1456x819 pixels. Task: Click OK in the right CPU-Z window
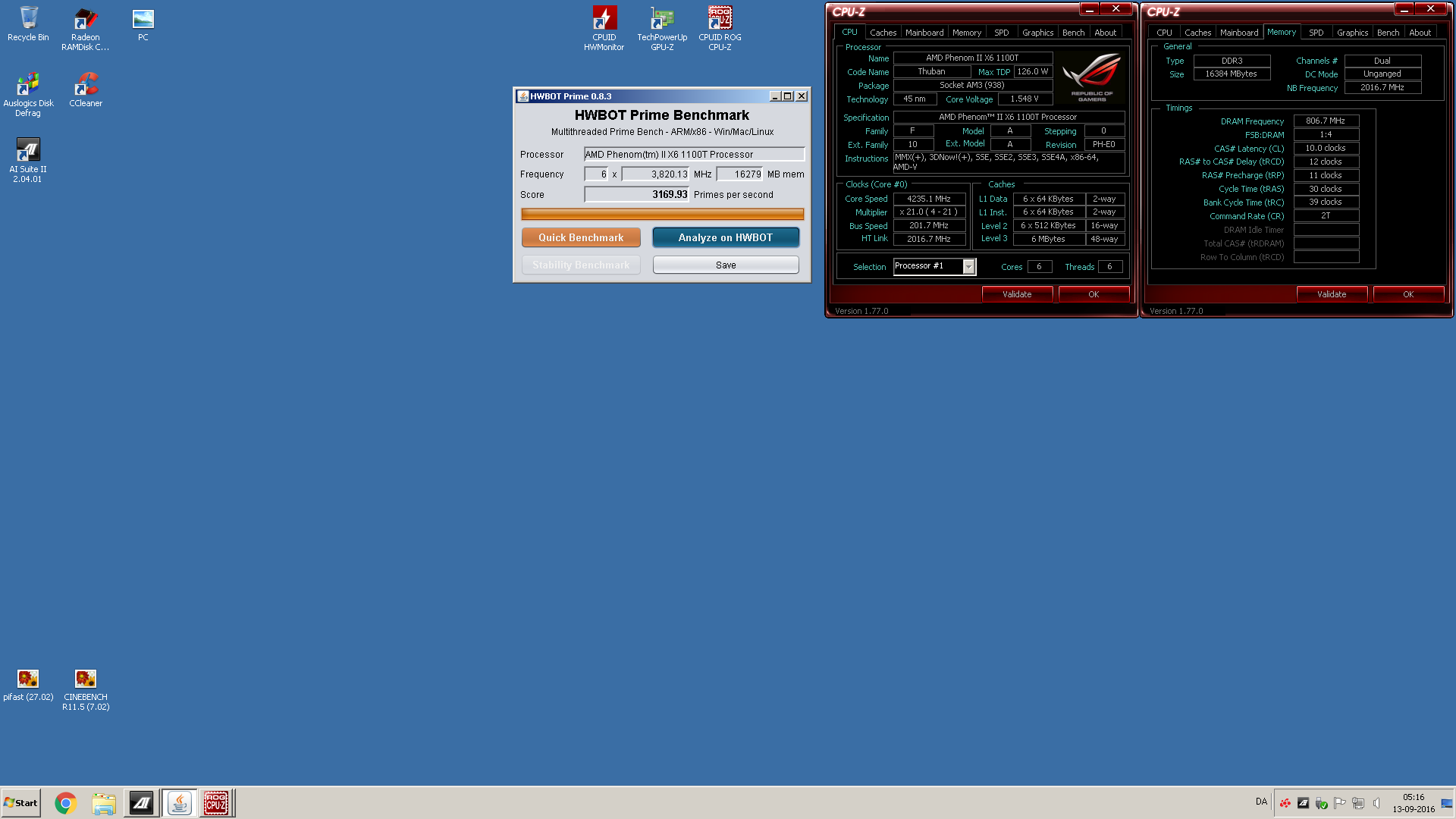(x=1408, y=294)
